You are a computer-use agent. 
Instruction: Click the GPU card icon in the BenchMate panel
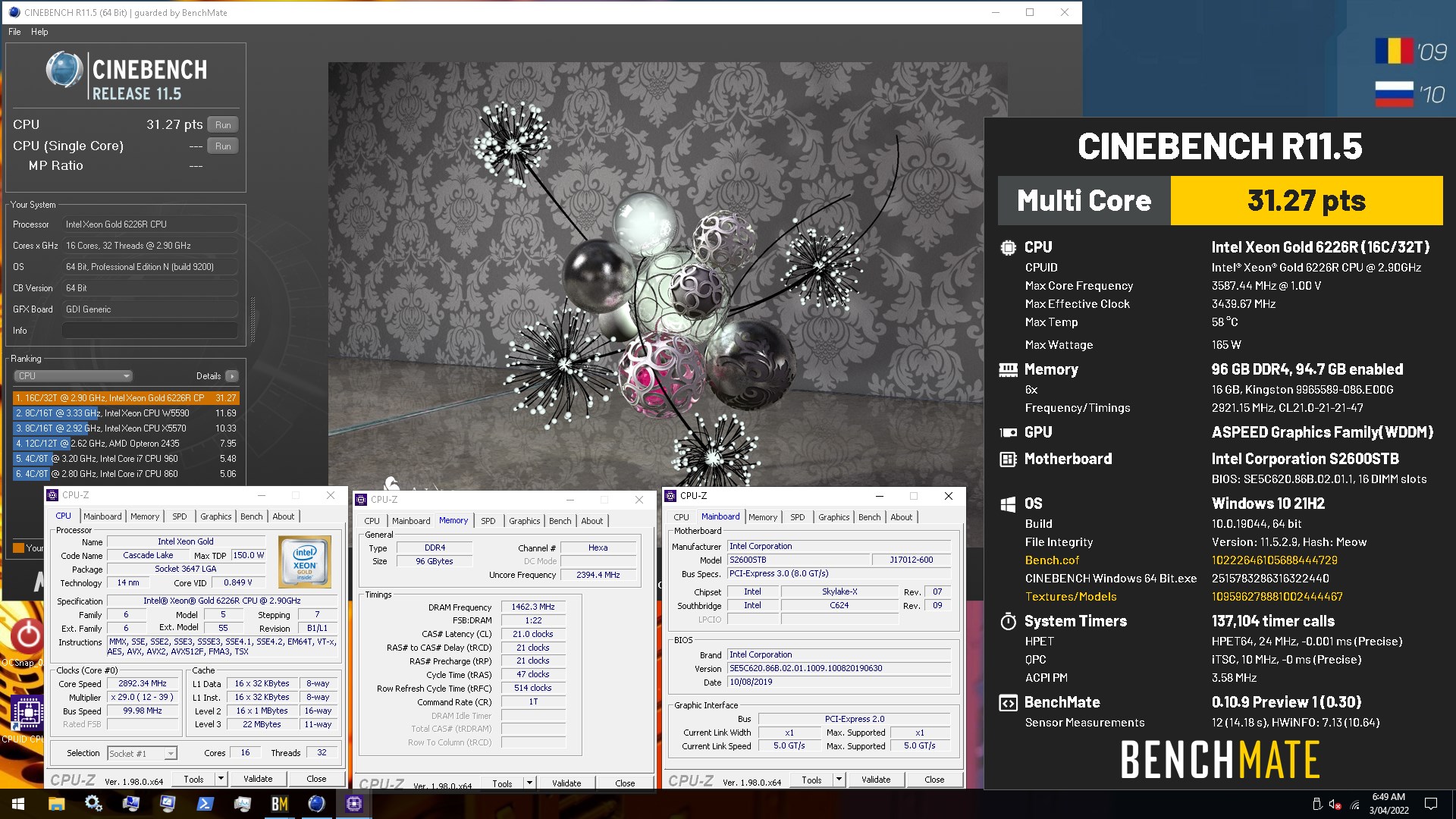(x=1008, y=433)
